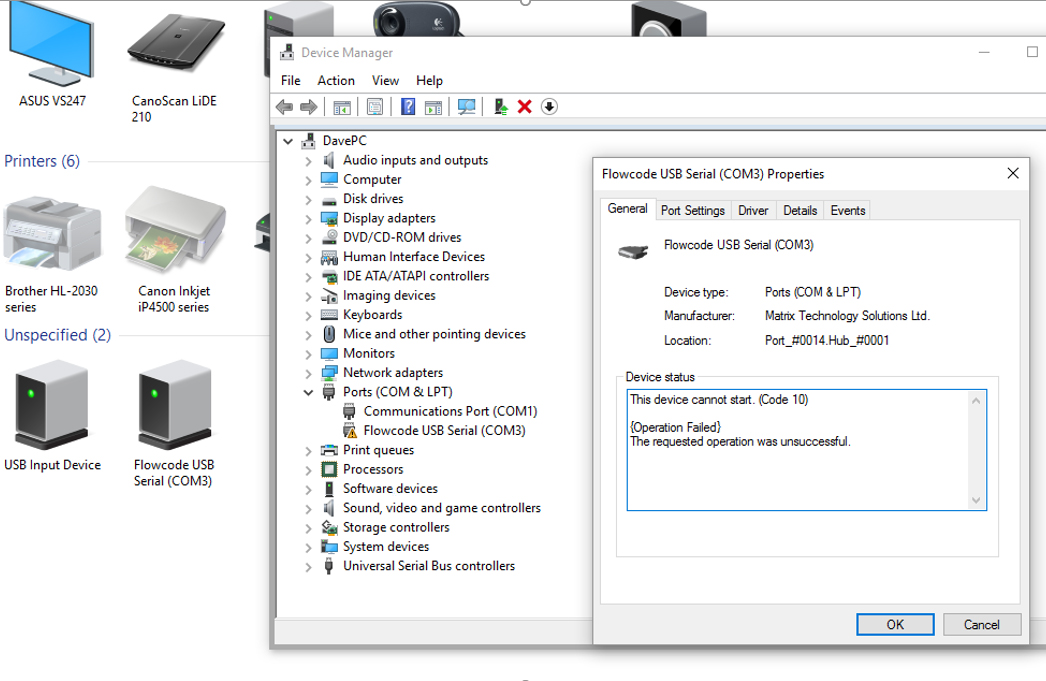Select IDE ATA/ATAPI controllers tree item
Image resolution: width=1046 pixels, height=681 pixels.
[x=416, y=276]
